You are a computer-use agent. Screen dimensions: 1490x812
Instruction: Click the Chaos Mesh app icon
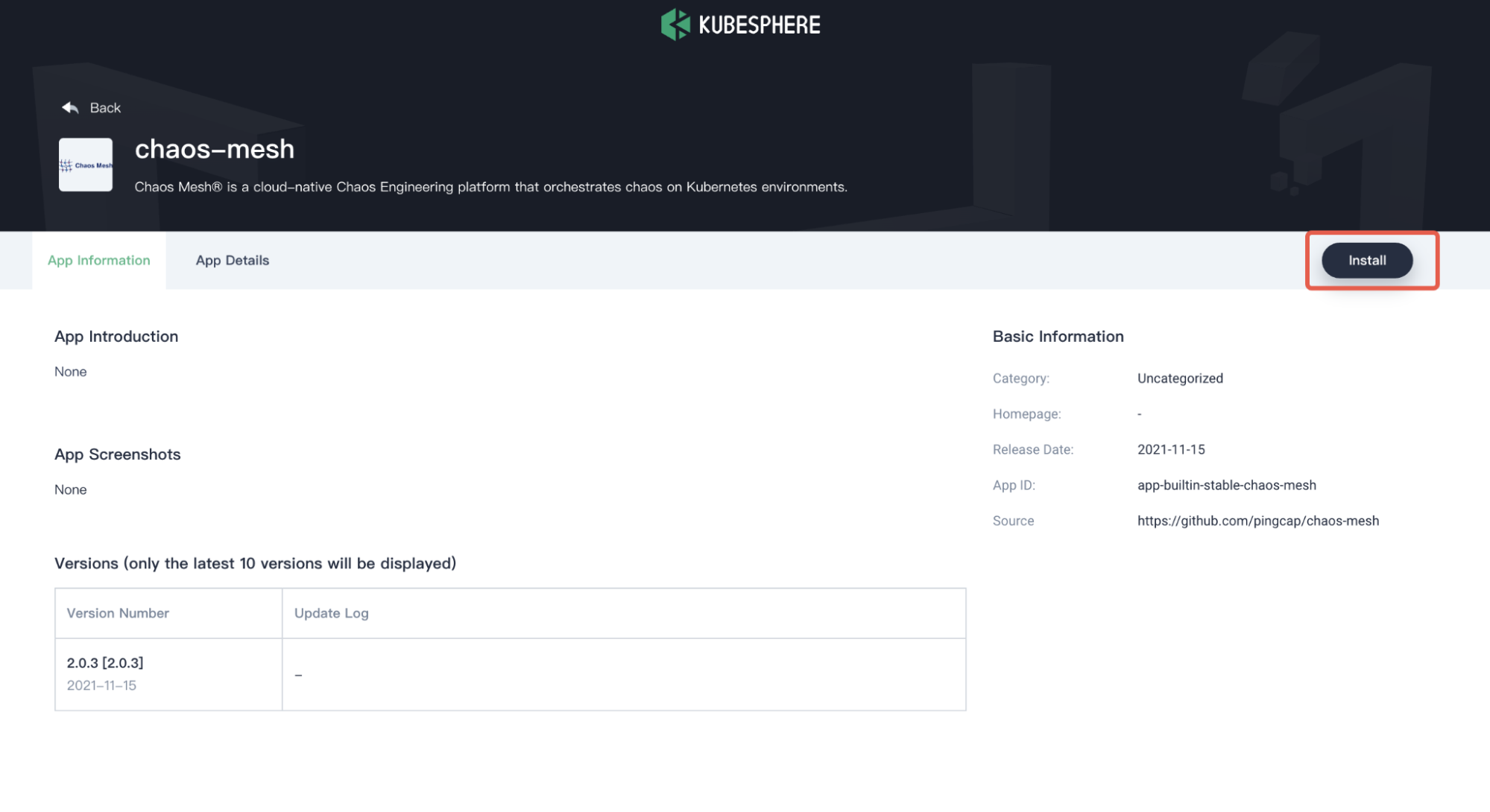(x=86, y=165)
